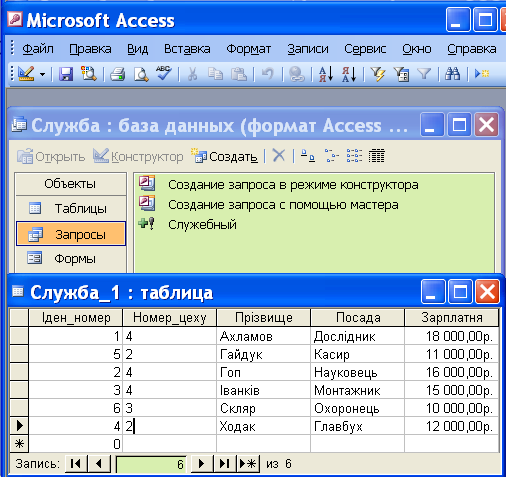Click the New Record toolbar icon
The image size is (506, 477).
pyautogui.click(x=481, y=74)
